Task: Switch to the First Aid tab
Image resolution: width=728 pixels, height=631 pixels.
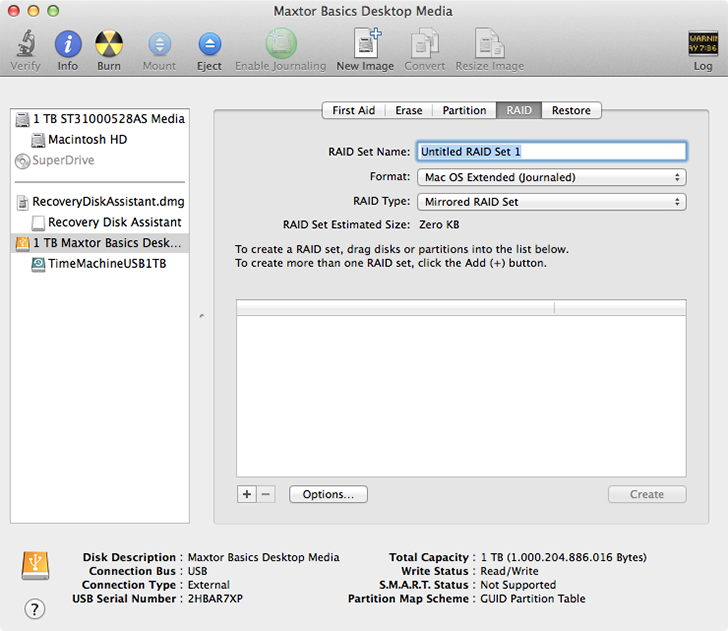Action: [354, 111]
